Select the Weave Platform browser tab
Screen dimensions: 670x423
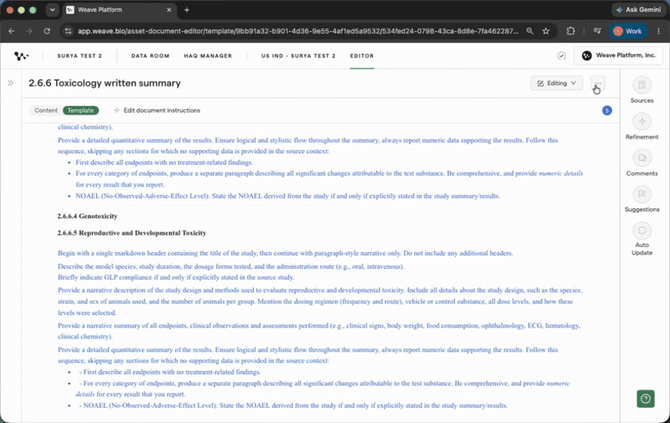pos(119,10)
